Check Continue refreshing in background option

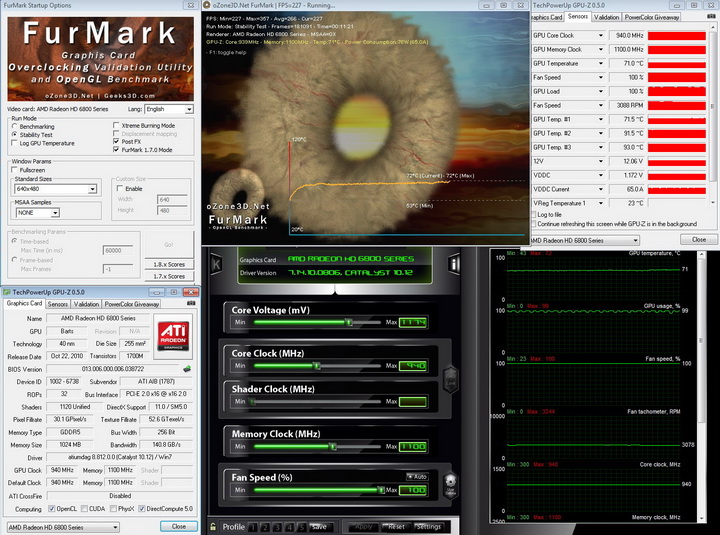[533, 224]
